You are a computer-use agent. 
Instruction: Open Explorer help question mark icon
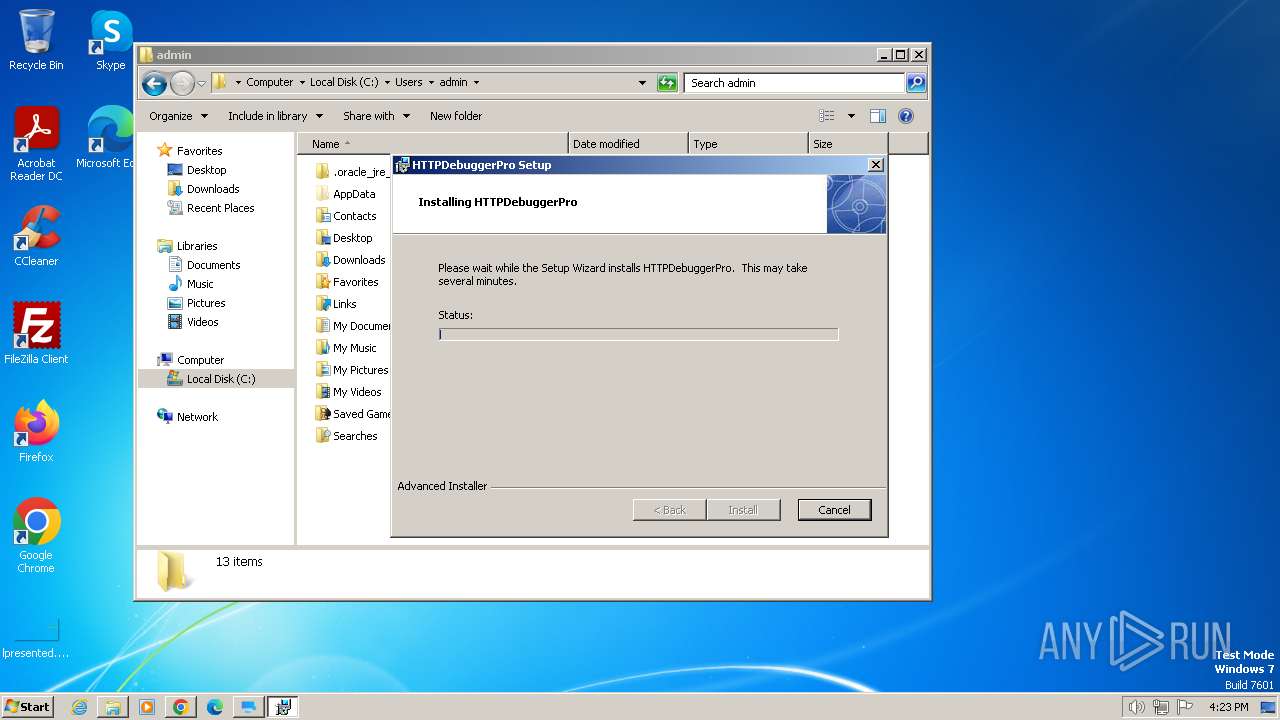(906, 116)
